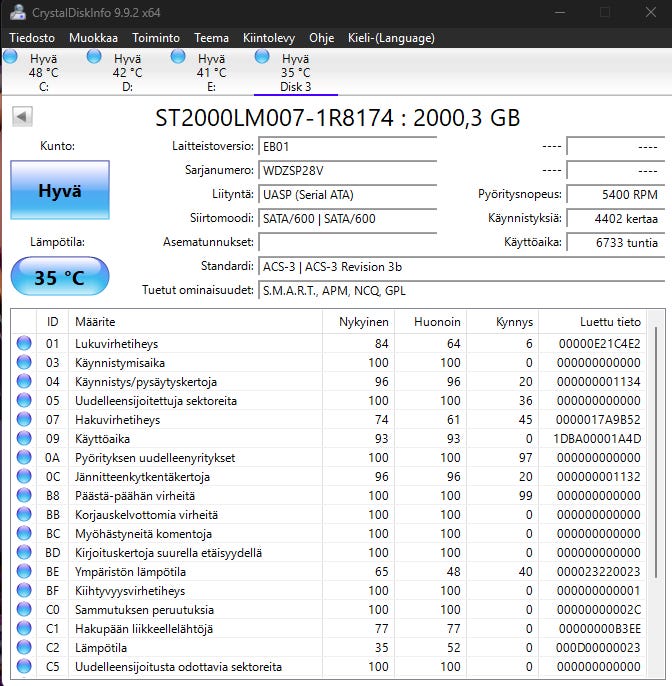Click the Käyttöaika value 6733 tuntia

(x=616, y=242)
